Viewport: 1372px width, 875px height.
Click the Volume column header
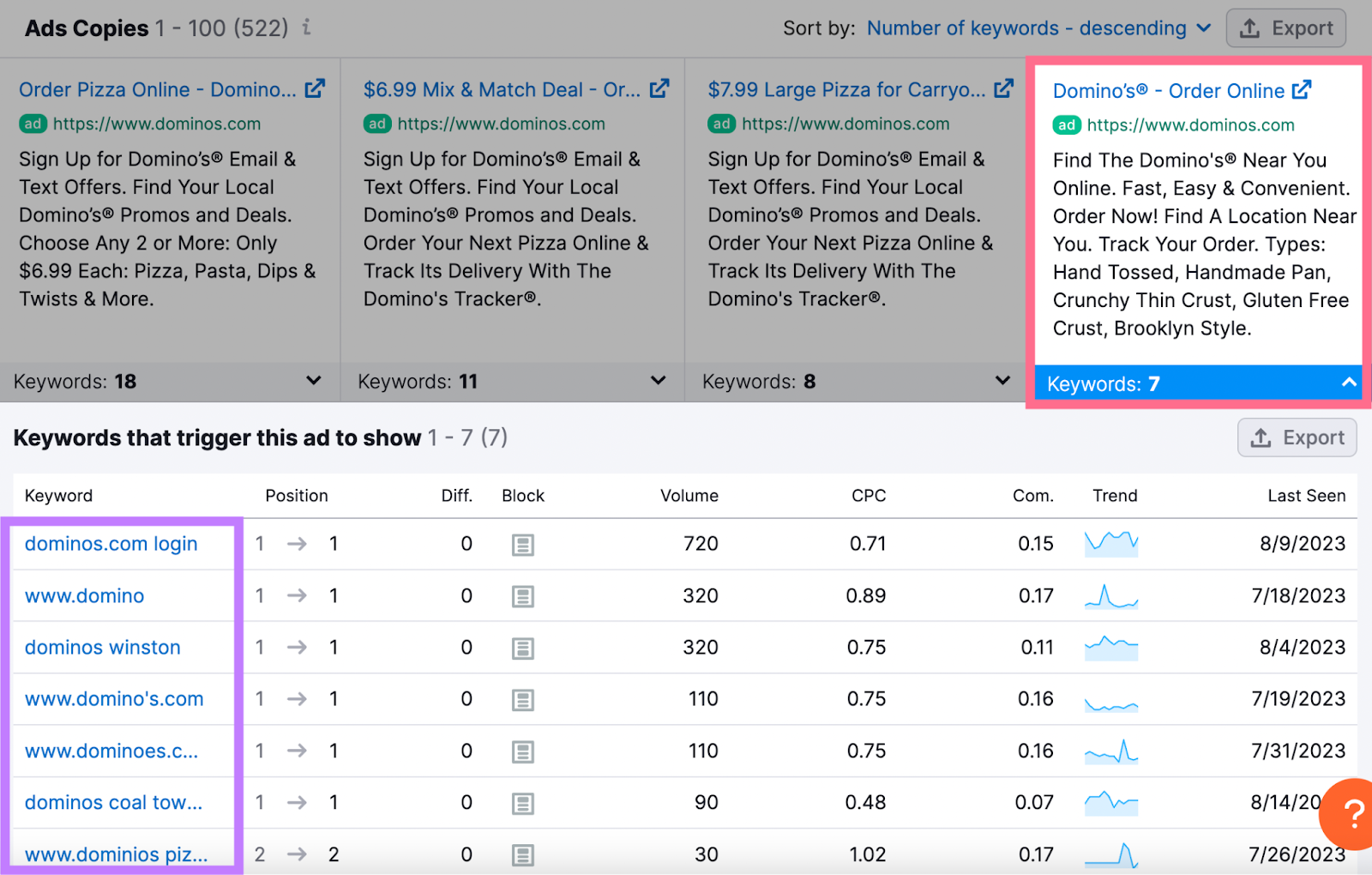(689, 495)
